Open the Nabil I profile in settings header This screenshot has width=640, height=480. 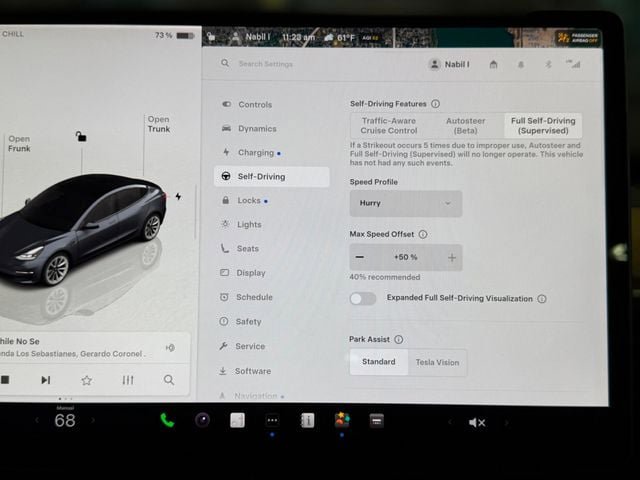(x=450, y=64)
